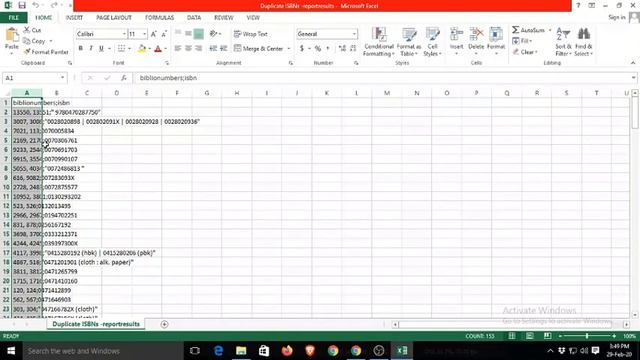Click AutoSum
This screenshot has width=640, height=360.
pos(529,30)
